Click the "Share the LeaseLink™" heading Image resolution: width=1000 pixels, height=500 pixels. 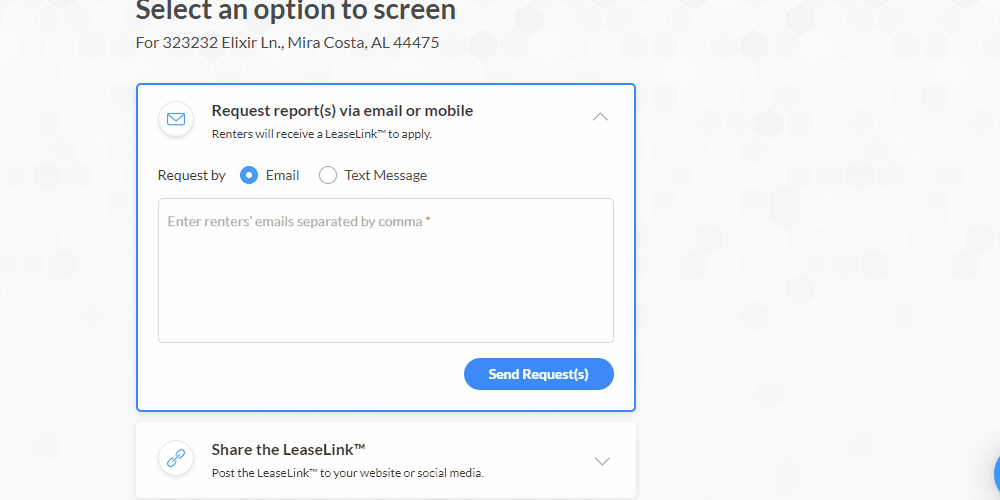[288, 450]
